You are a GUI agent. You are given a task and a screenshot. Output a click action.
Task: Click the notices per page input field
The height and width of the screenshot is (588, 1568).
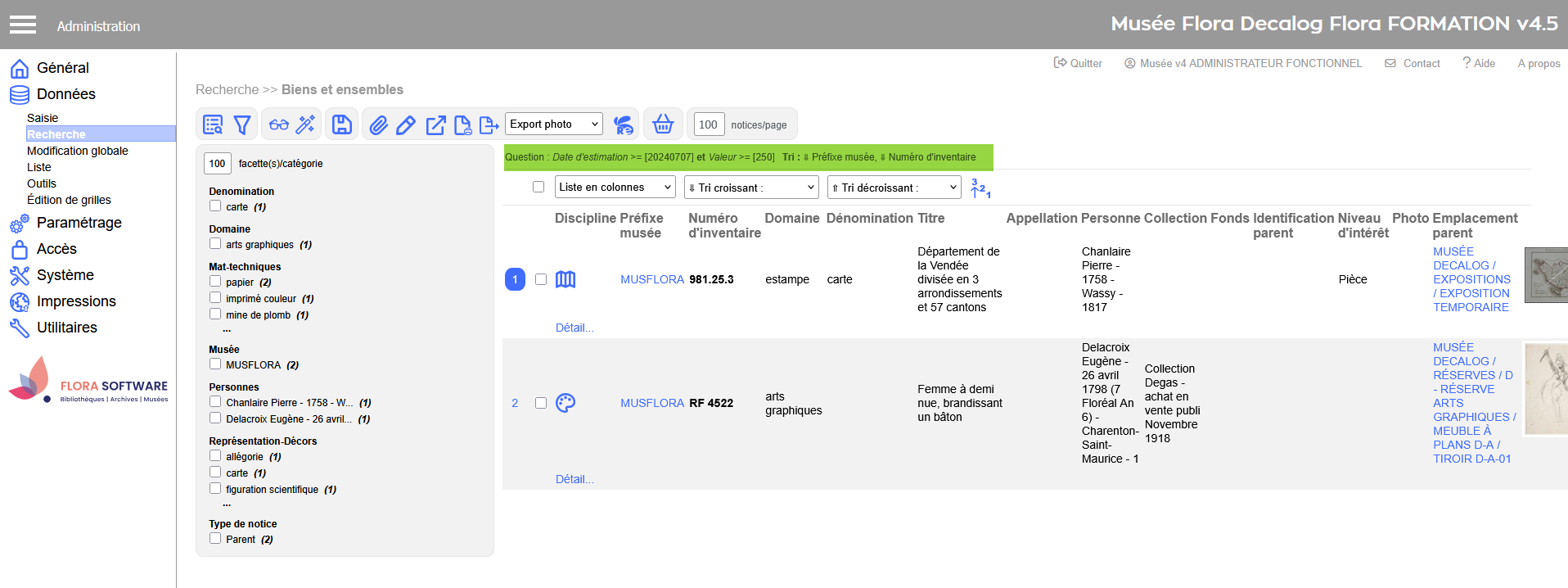tap(709, 124)
